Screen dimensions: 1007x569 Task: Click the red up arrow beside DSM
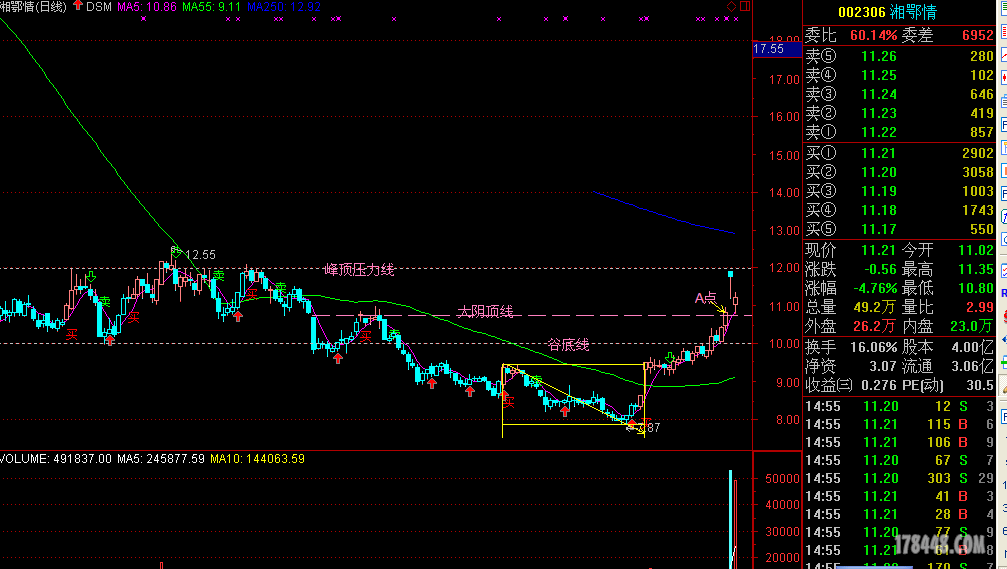pos(78,6)
